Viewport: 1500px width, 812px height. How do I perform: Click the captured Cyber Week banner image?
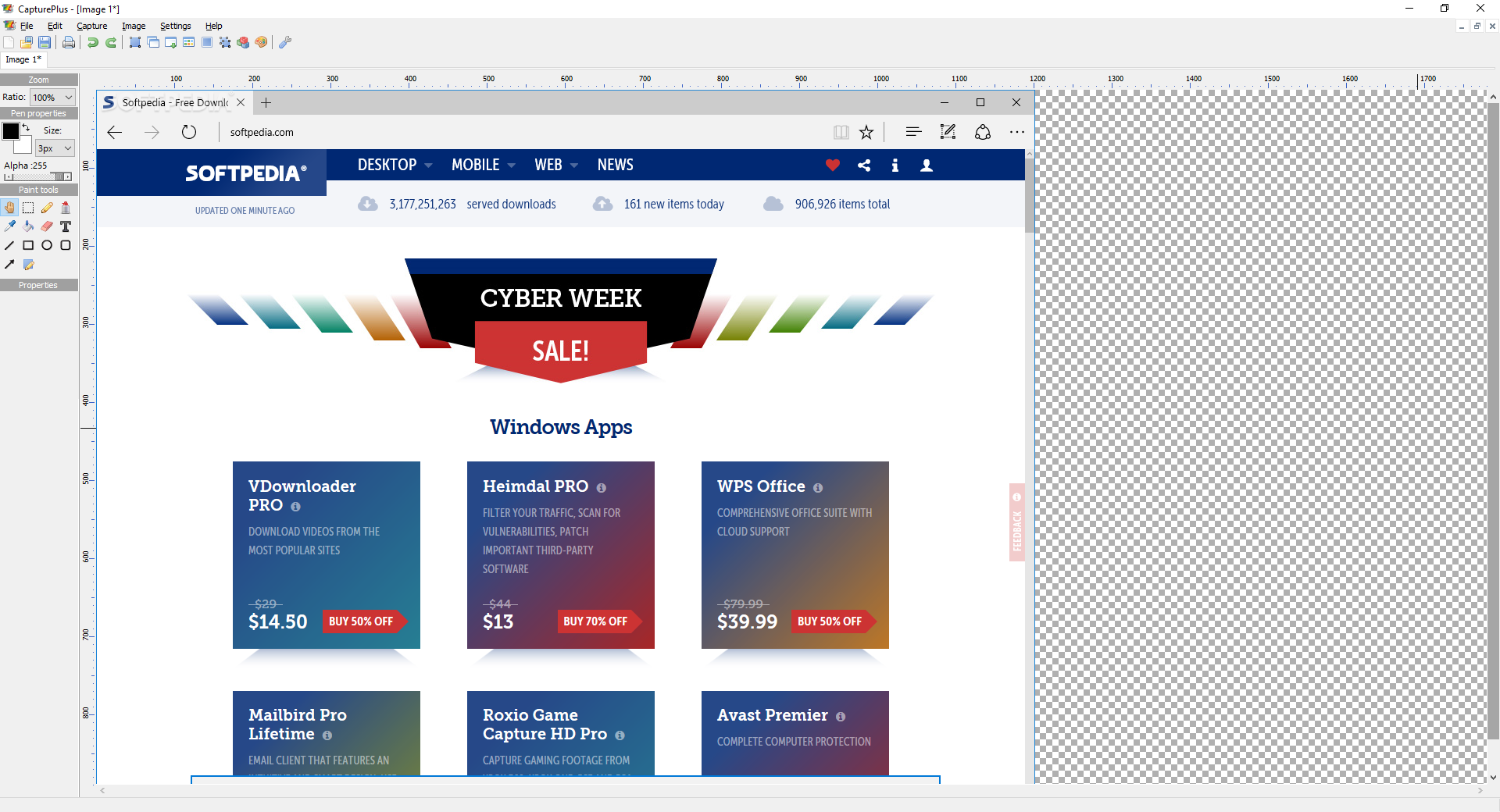click(561, 320)
